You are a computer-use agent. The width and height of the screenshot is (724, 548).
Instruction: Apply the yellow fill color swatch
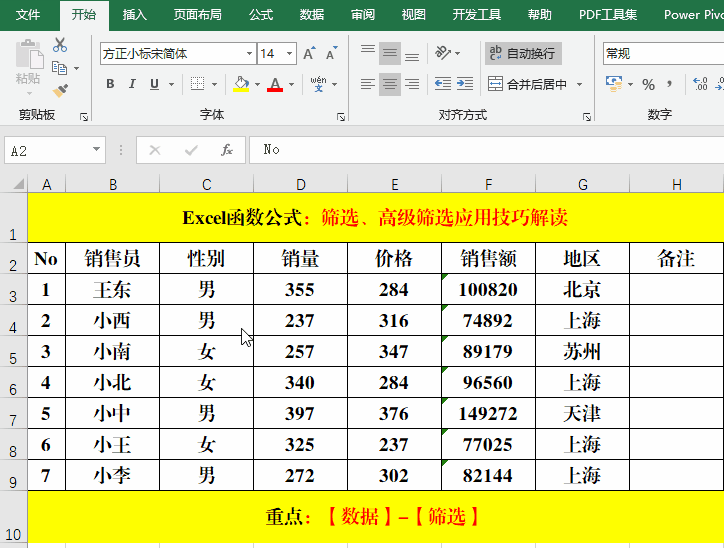point(241,85)
